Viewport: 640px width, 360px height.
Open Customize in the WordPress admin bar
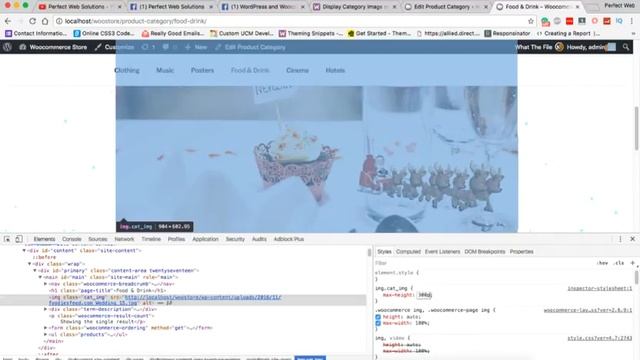115,47
